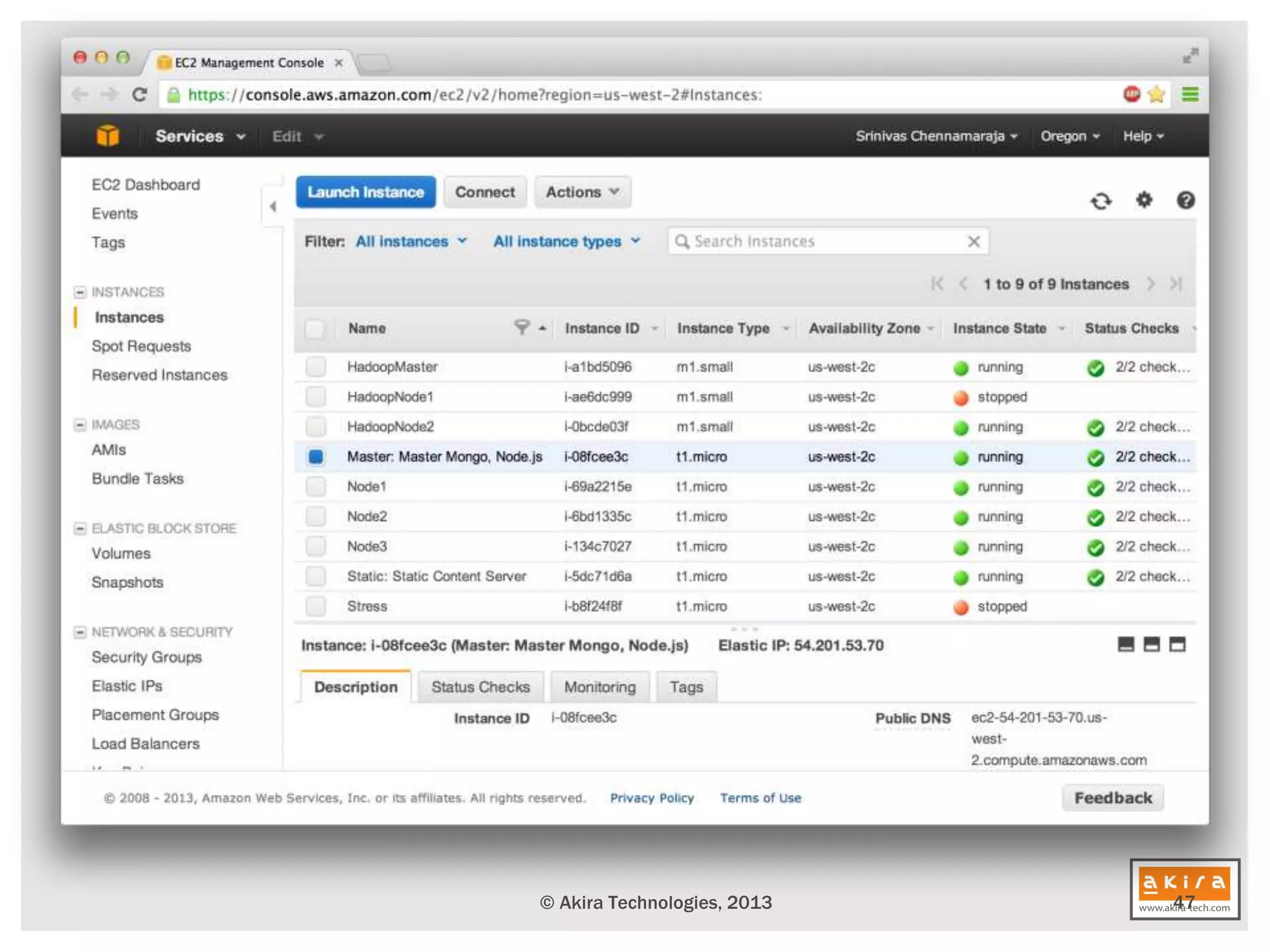Click the Launch Instance button
The width and height of the screenshot is (1270, 952).
(x=365, y=192)
